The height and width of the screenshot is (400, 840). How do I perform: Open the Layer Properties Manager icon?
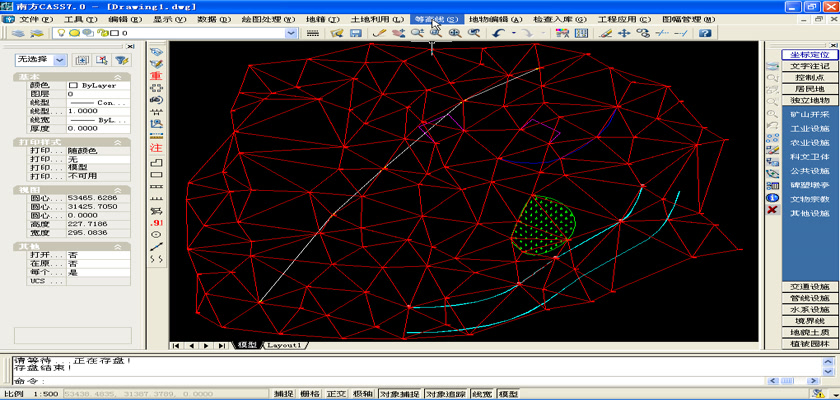[x=18, y=33]
